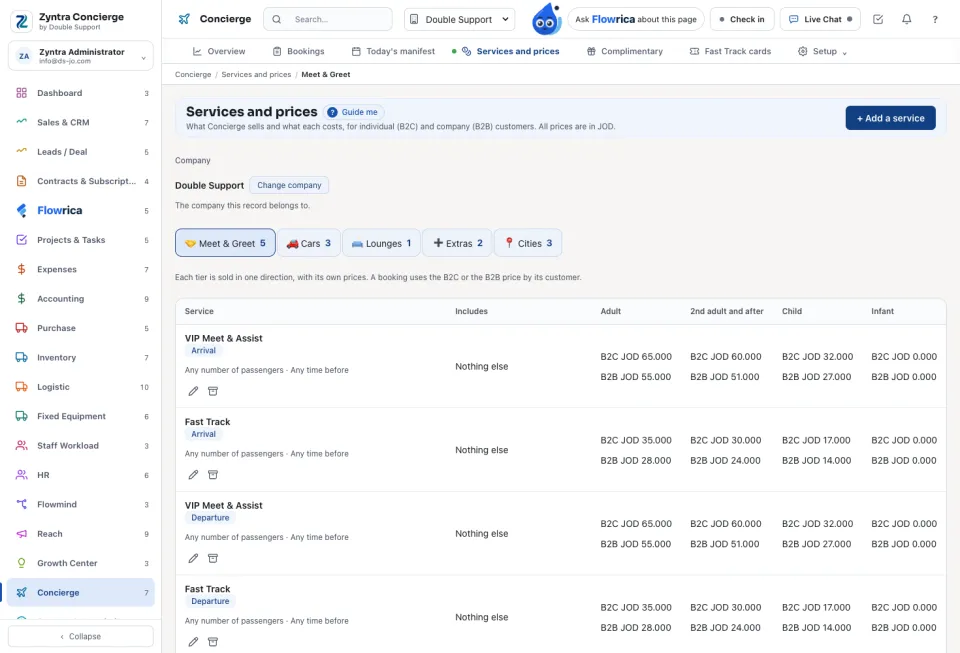Click the Change company button
This screenshot has height=653, width=960.
pos(289,185)
